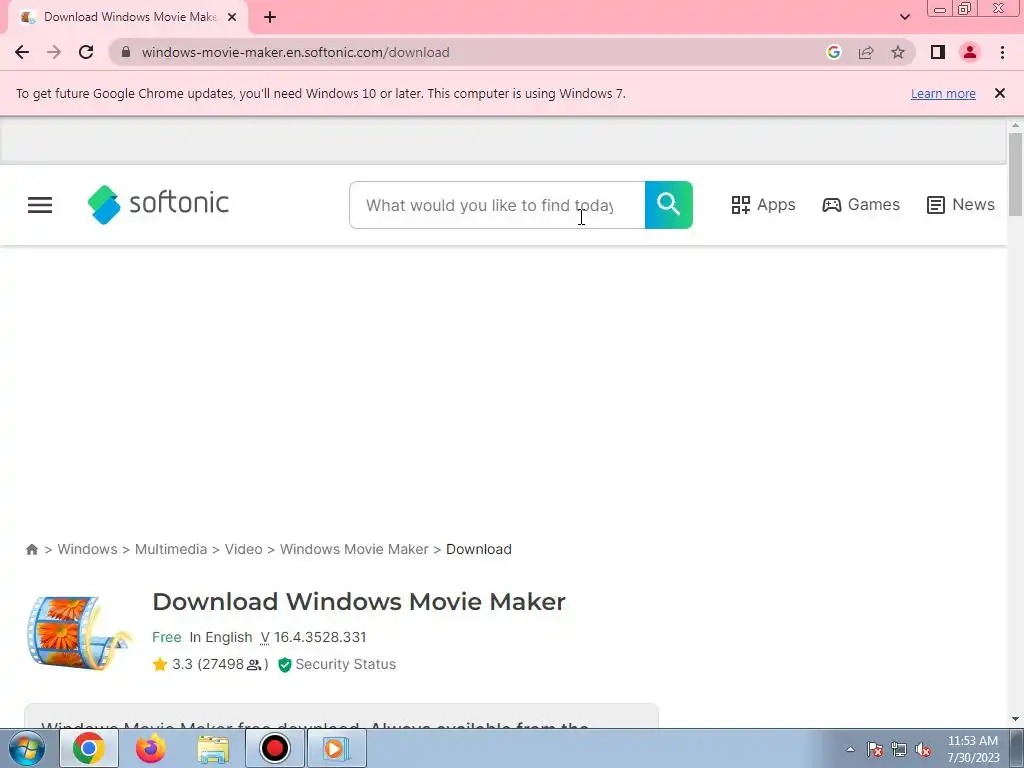Viewport: 1024px width, 768px height.
Task: Click the In English language label
Action: tap(221, 637)
